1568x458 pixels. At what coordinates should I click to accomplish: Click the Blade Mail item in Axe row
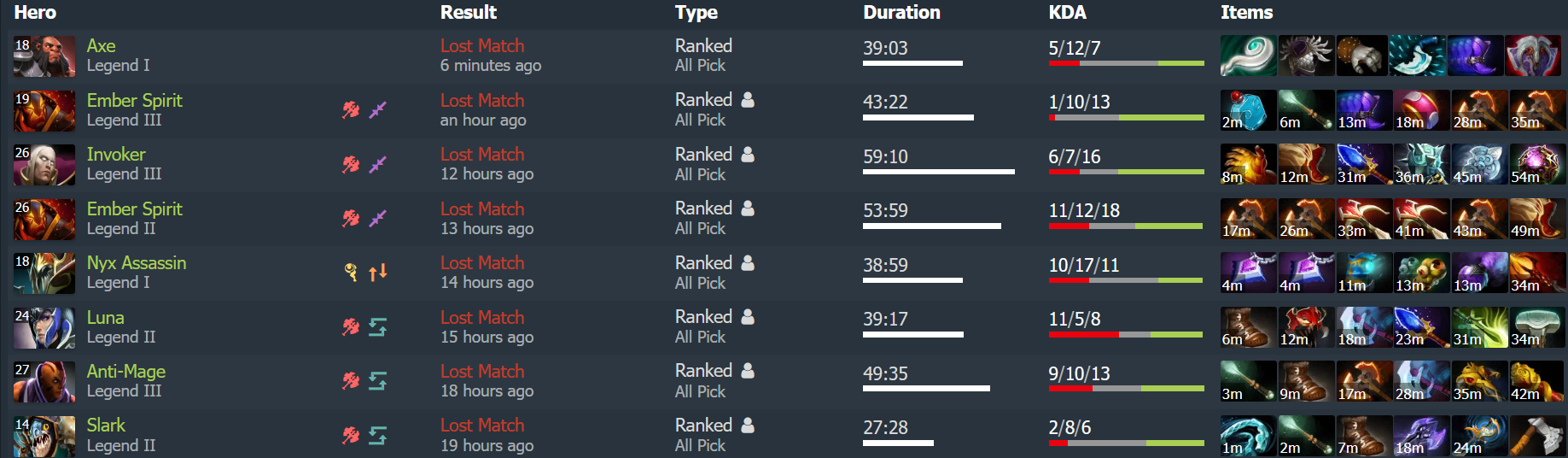pos(1305,56)
